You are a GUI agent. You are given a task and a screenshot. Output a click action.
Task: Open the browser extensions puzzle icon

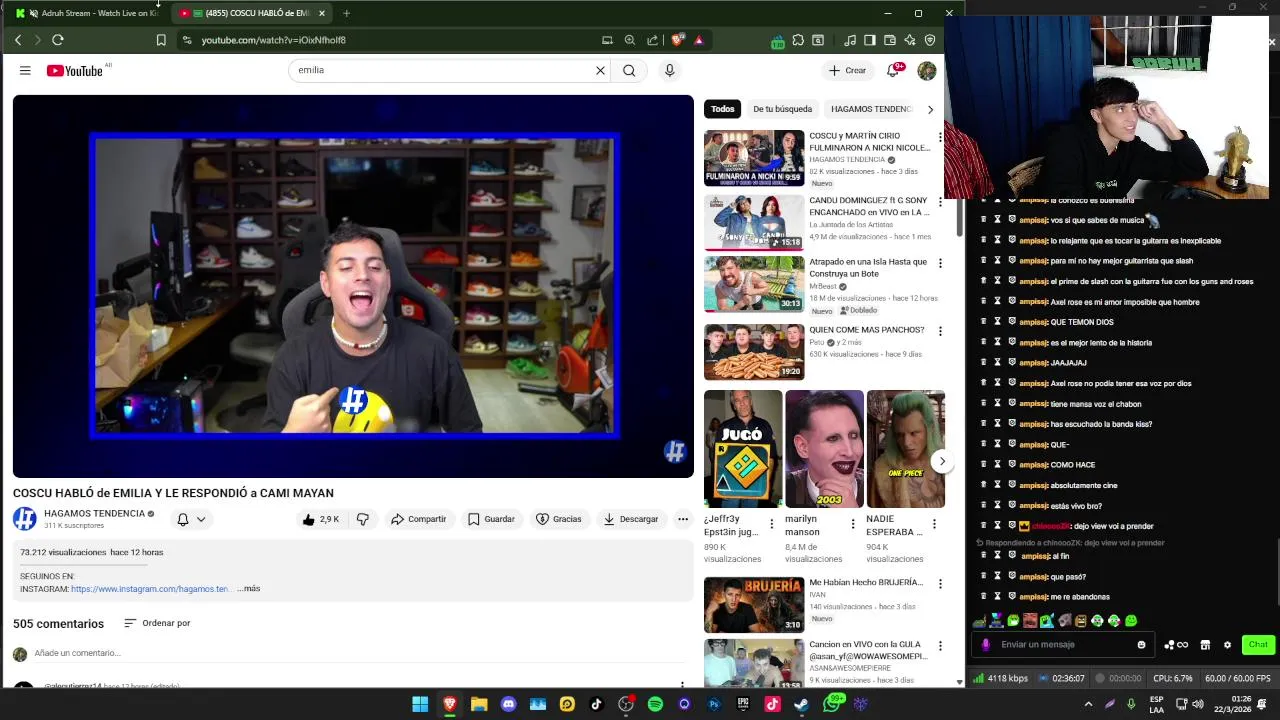pyautogui.click(x=798, y=40)
